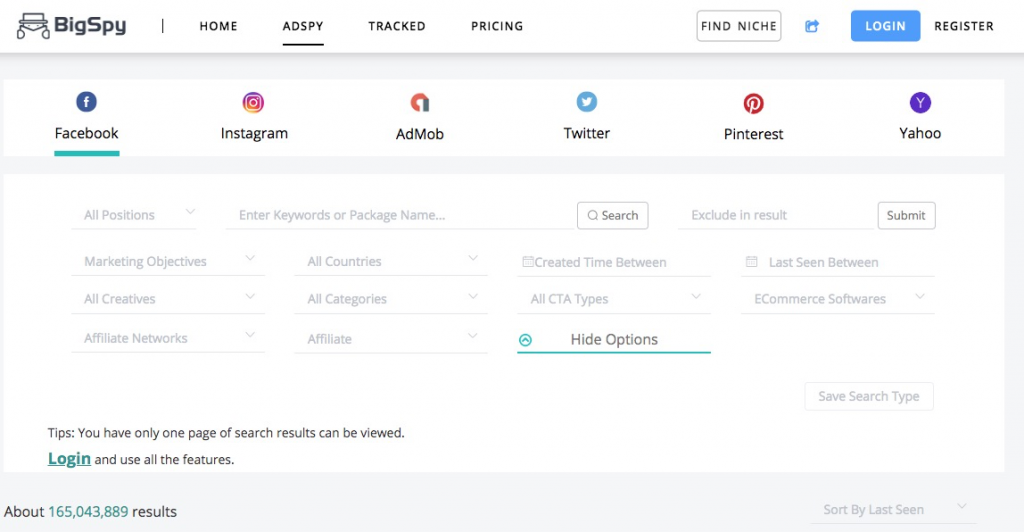
Task: Click the Created Time Between date field
Action: [x=614, y=262]
